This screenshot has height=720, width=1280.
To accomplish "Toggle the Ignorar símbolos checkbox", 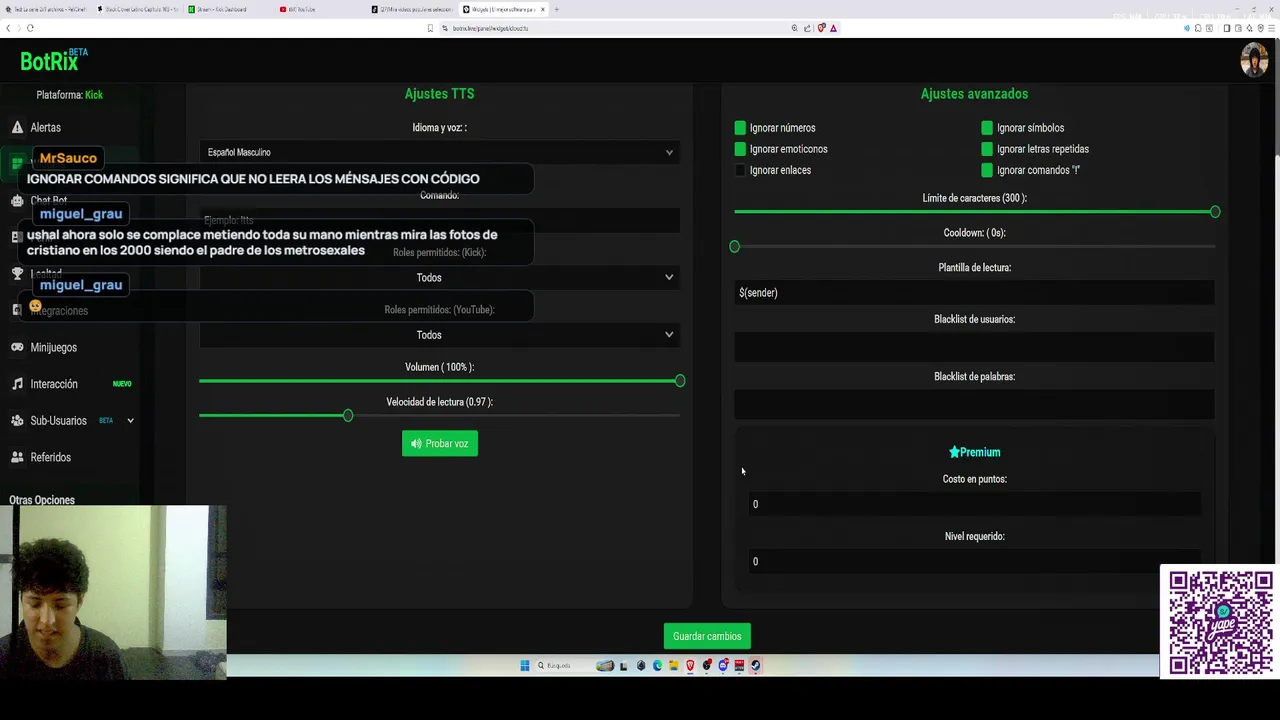I will point(987,128).
